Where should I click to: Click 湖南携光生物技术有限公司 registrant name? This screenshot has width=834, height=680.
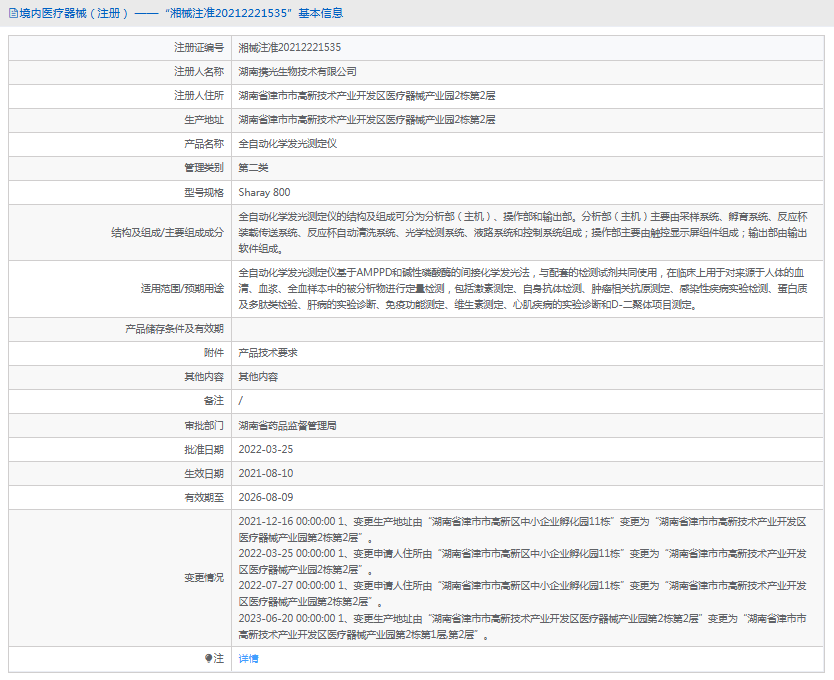pyautogui.click(x=297, y=72)
